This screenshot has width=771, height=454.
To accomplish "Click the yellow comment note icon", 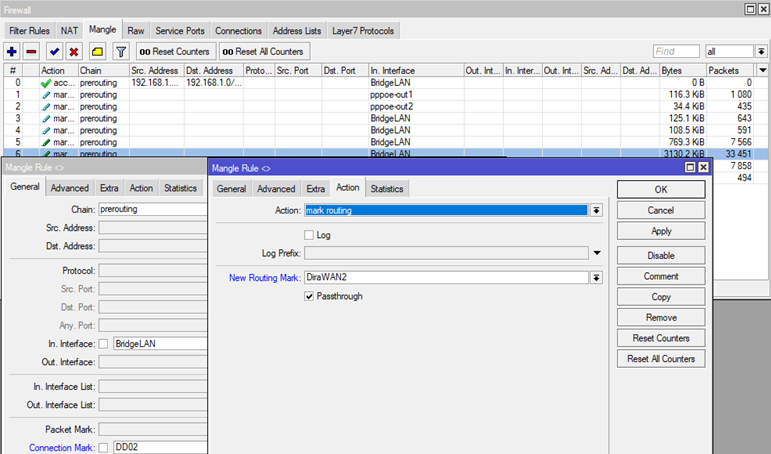I will [97, 51].
